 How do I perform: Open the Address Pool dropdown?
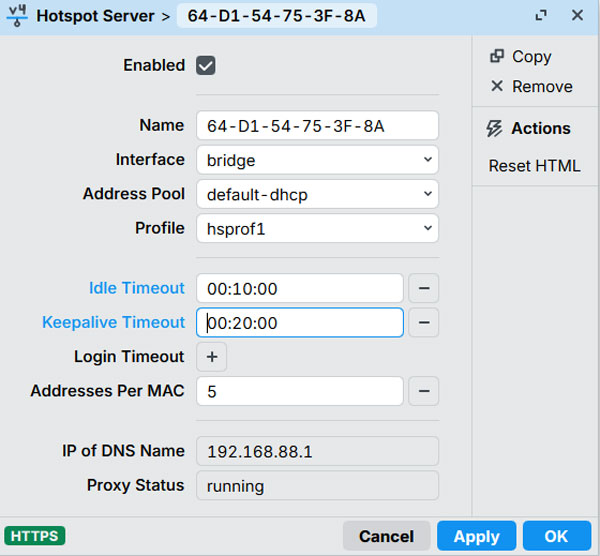pyautogui.click(x=317, y=194)
